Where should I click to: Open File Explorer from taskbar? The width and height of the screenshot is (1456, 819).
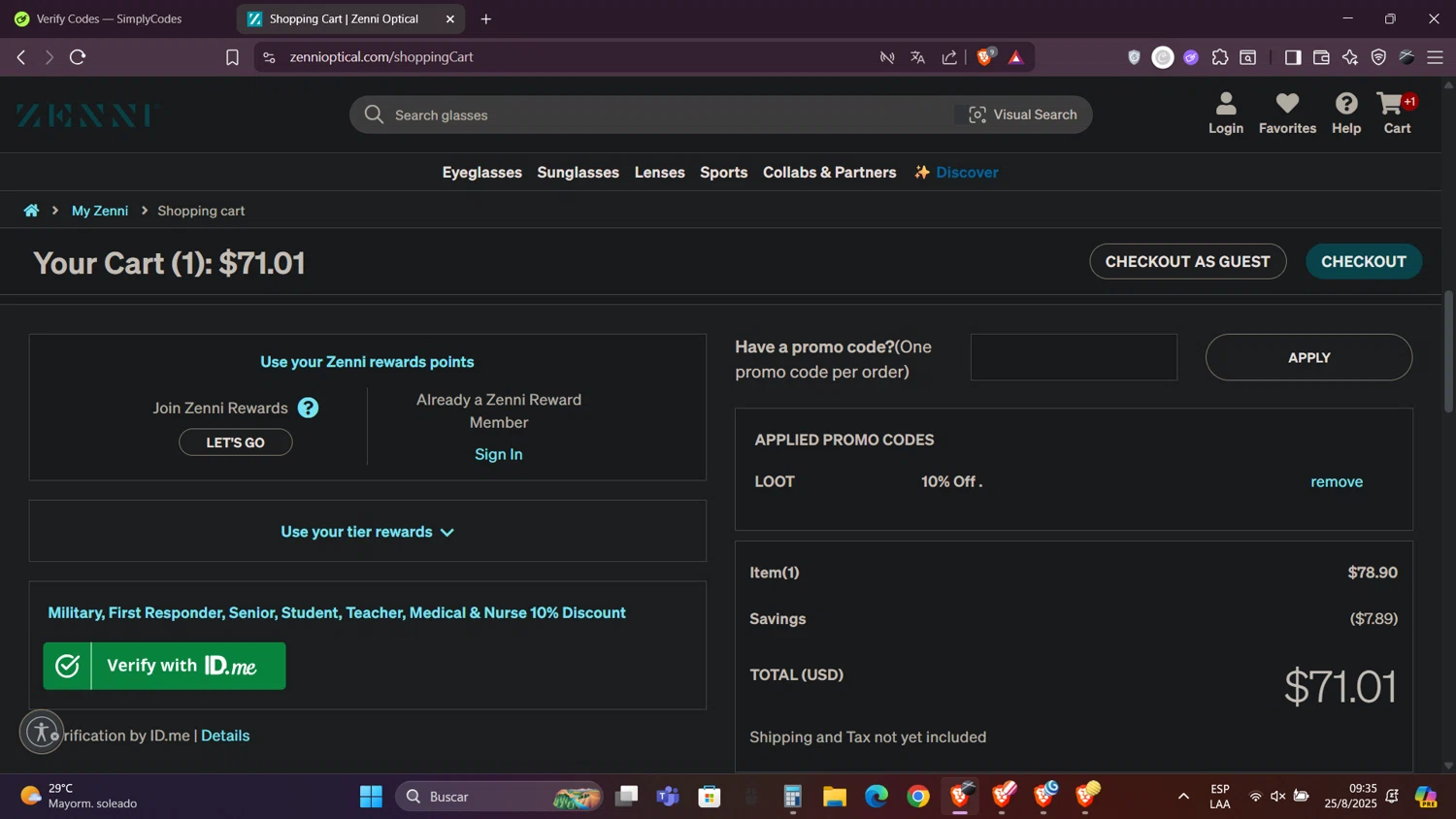pos(835,796)
